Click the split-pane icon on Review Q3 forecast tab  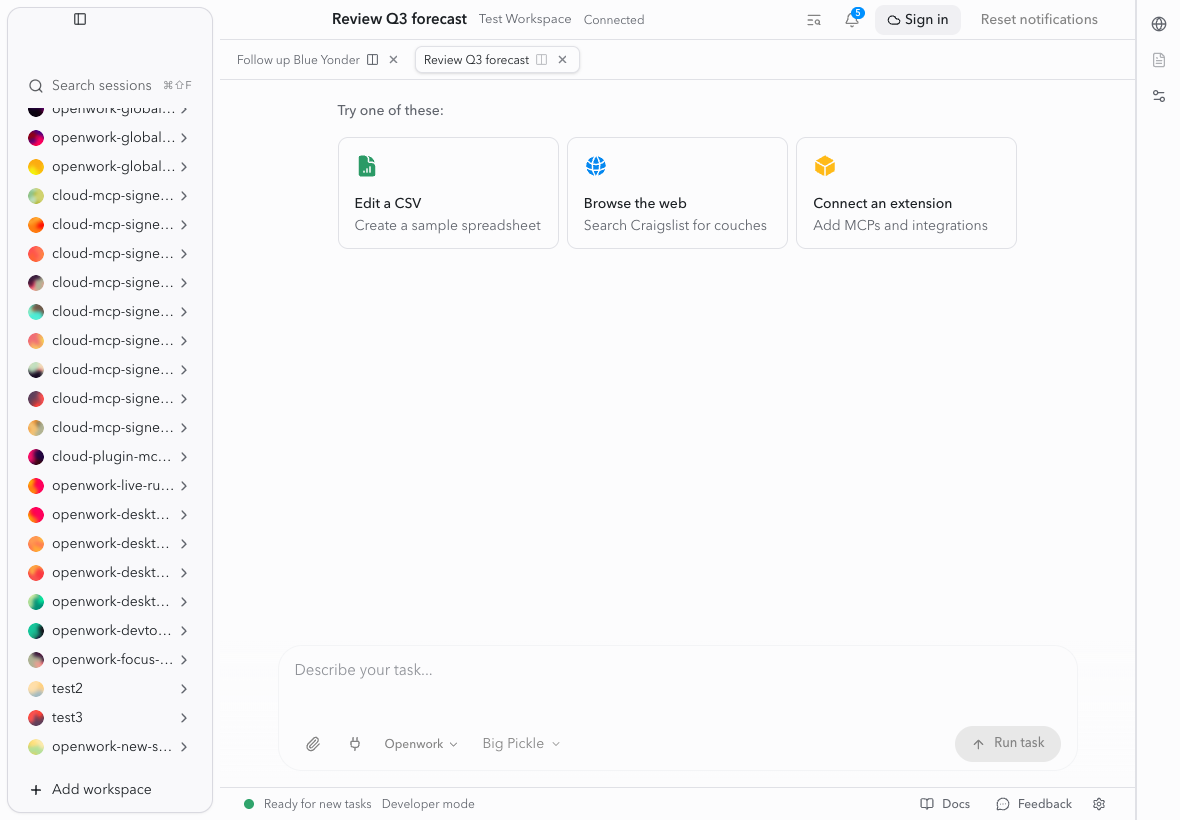(x=541, y=59)
